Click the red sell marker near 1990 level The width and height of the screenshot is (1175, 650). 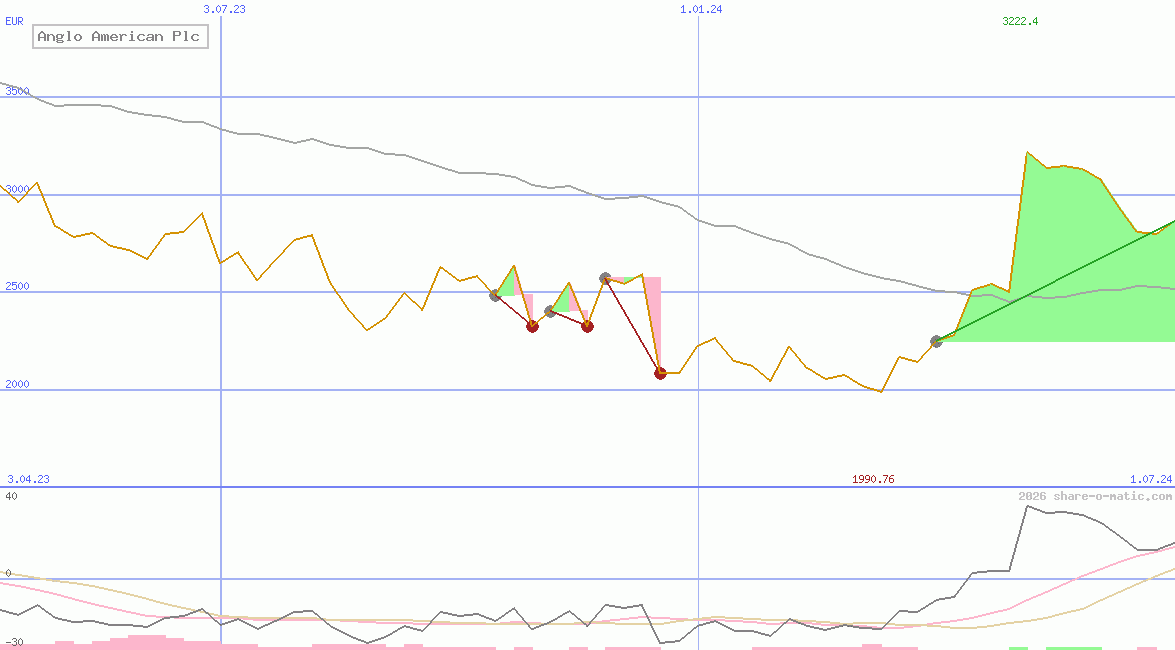(x=660, y=373)
